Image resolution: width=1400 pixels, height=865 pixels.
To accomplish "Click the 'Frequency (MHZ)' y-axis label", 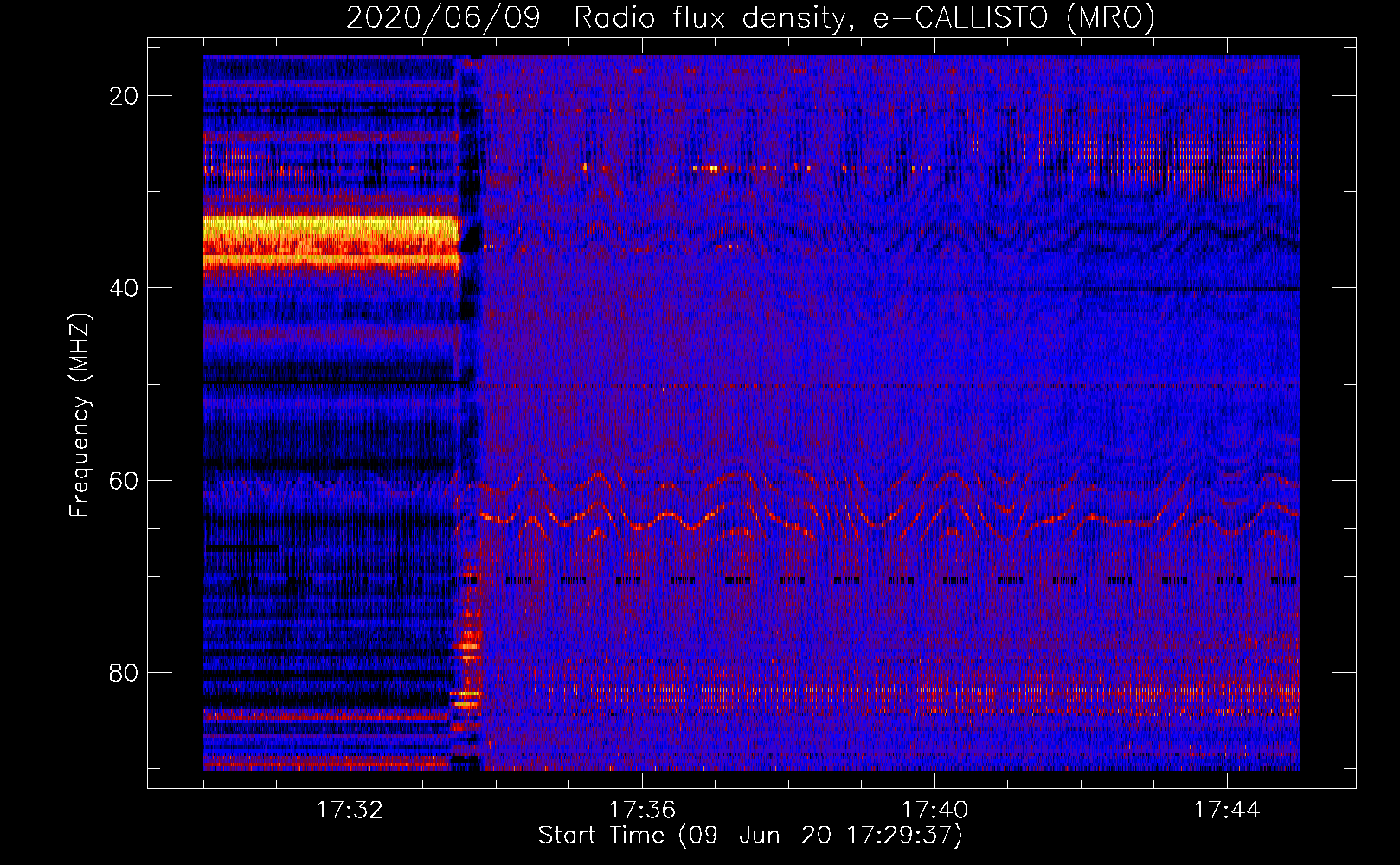I will (x=80, y=415).
